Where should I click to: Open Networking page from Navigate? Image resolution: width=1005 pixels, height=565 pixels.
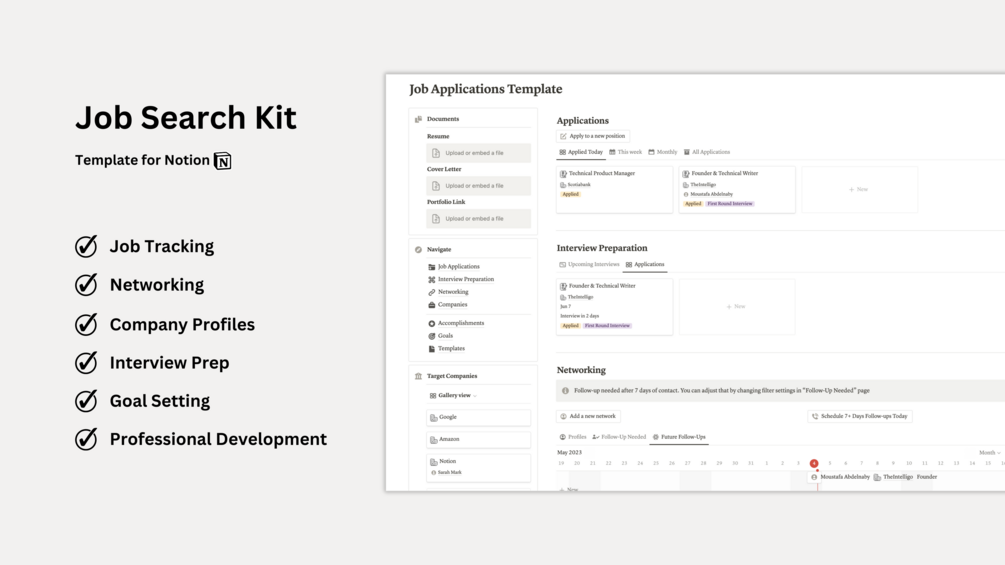pos(453,292)
